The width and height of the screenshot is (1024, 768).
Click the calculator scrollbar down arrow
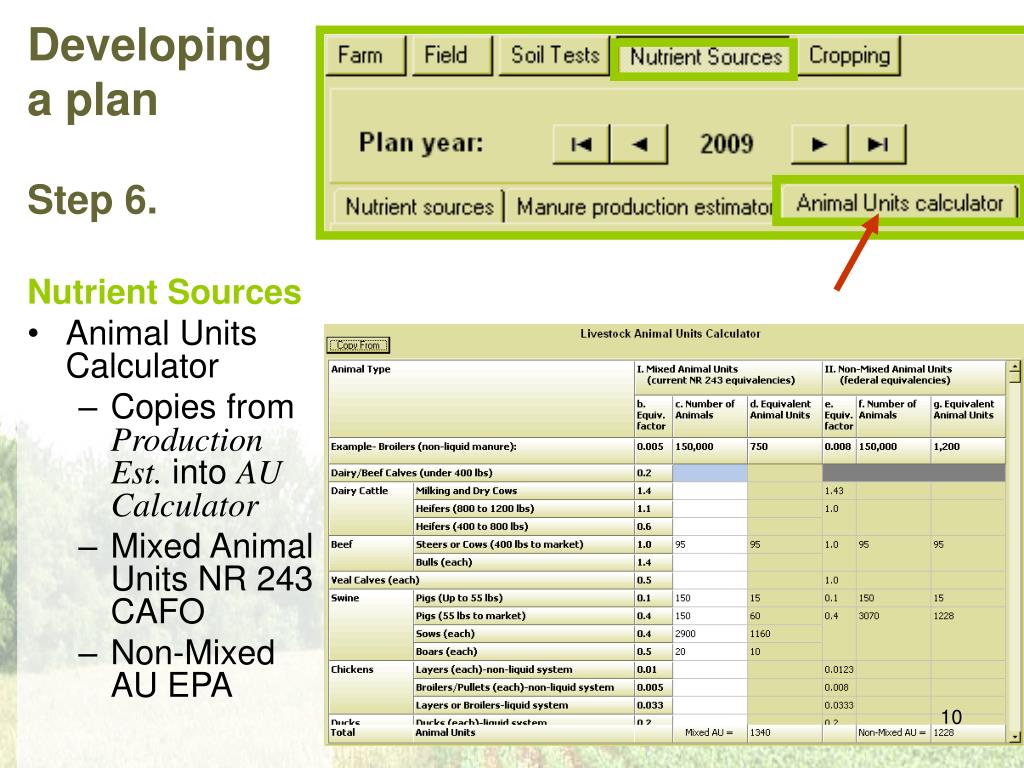[1014, 737]
